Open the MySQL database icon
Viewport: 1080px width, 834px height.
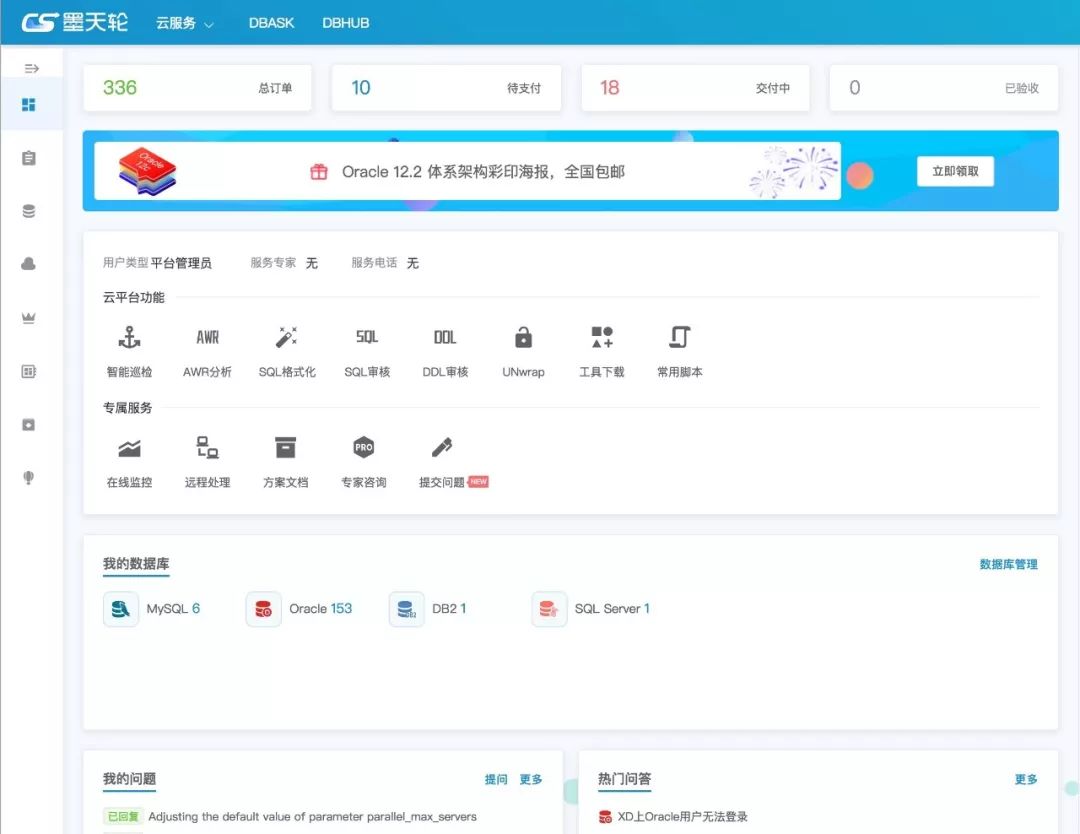tap(121, 609)
